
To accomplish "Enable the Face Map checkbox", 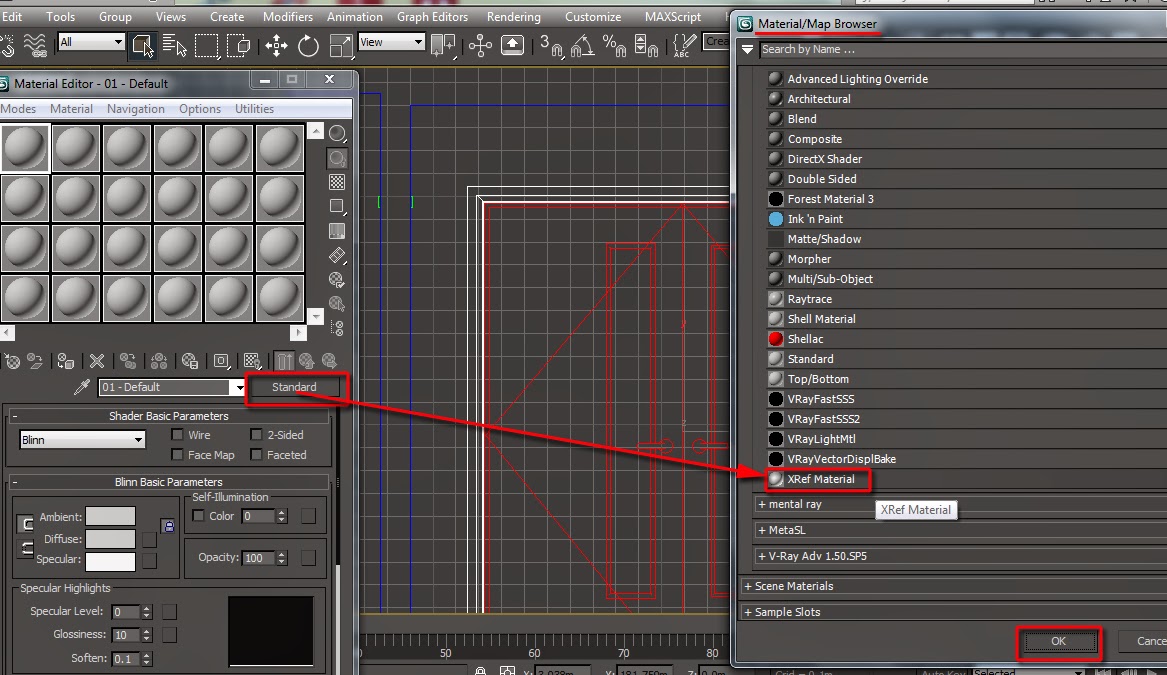I will tap(177, 455).
